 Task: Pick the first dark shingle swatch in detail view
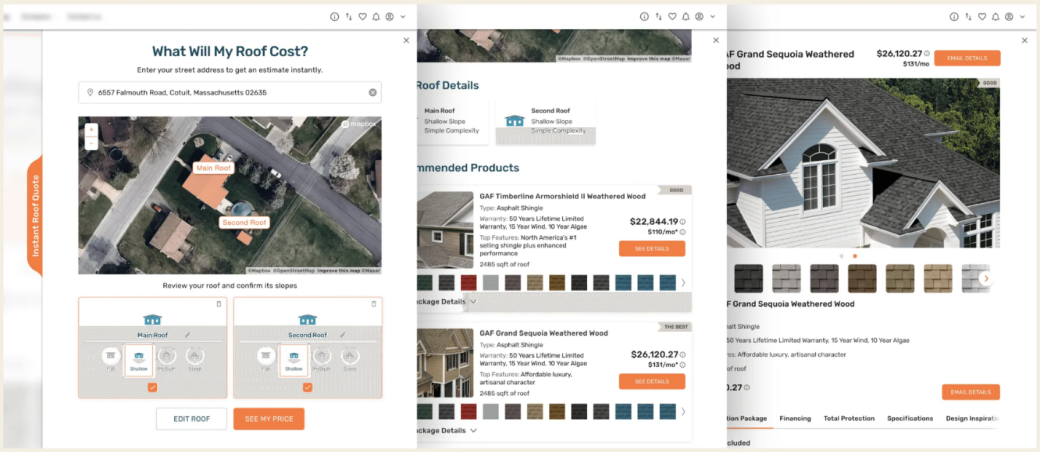click(749, 278)
